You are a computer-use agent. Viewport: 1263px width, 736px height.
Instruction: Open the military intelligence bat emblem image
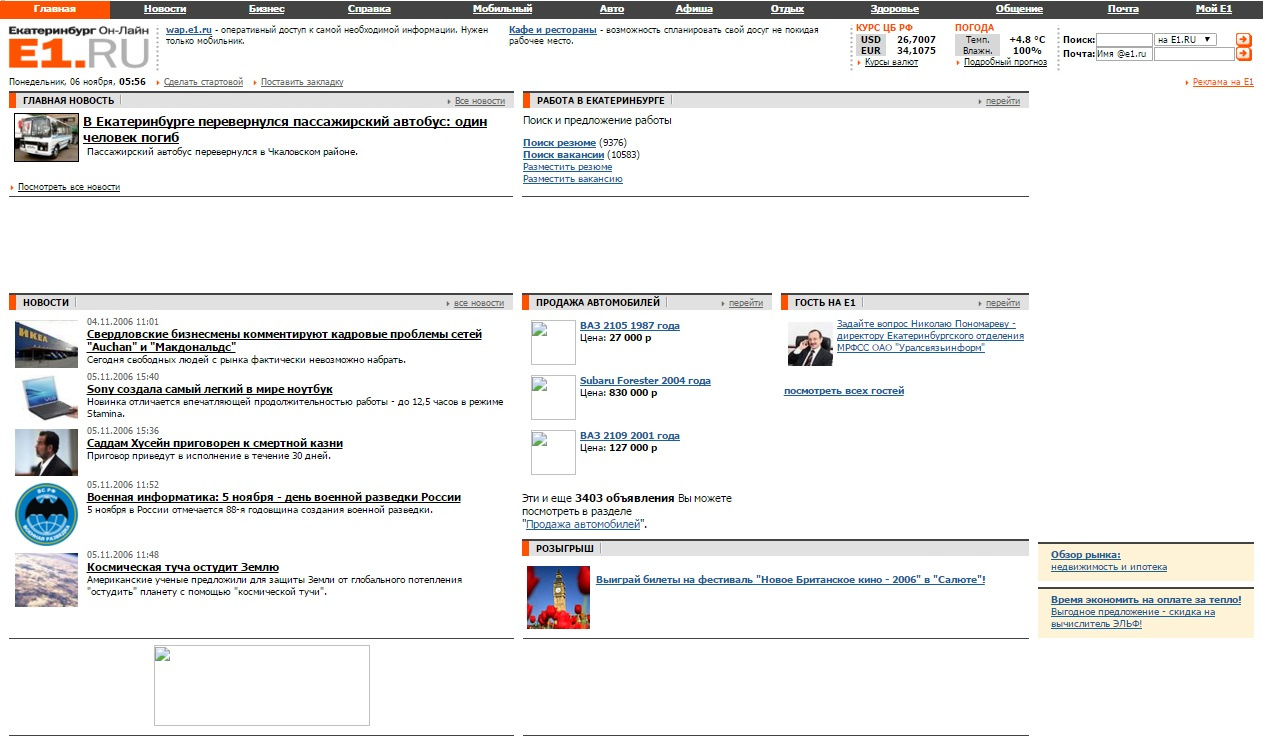click(46, 515)
